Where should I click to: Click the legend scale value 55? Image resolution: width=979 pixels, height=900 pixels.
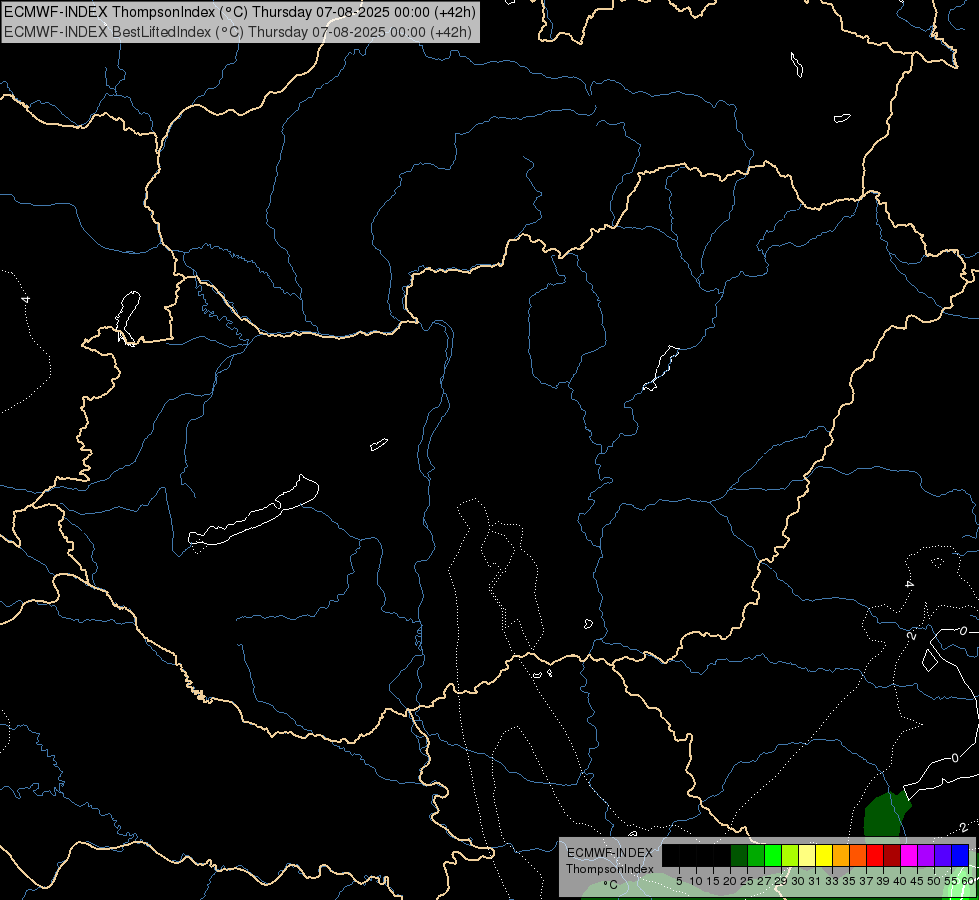click(951, 881)
